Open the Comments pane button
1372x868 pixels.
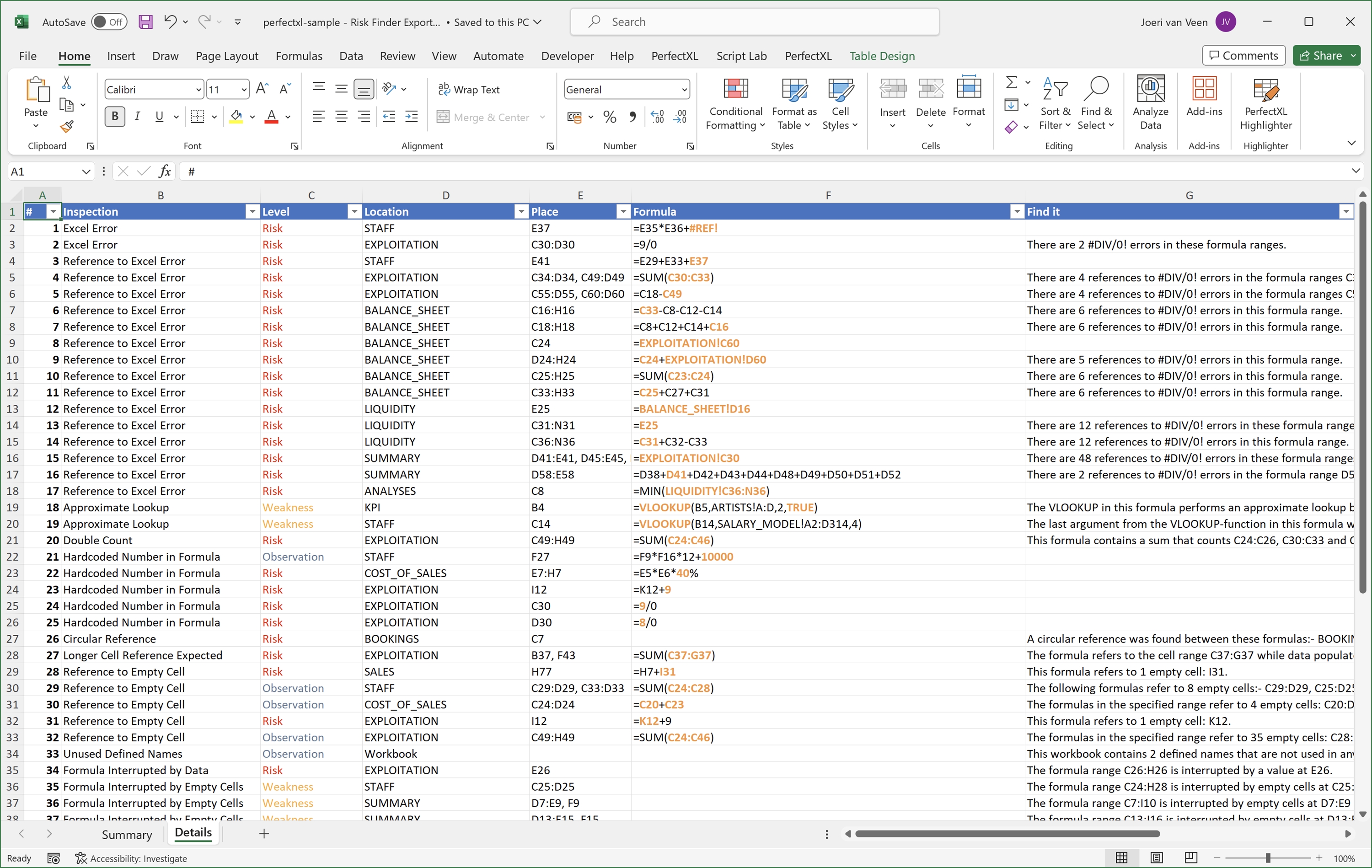(x=1243, y=56)
